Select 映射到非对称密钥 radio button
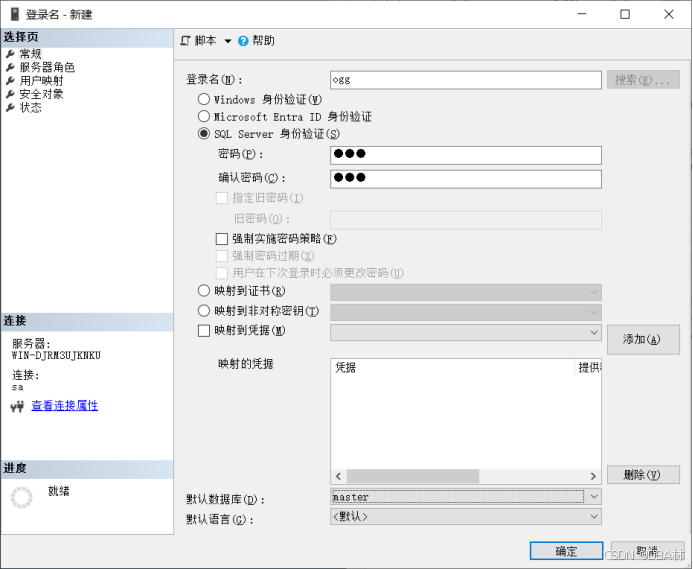This screenshot has height=569, width=693. click(204, 311)
